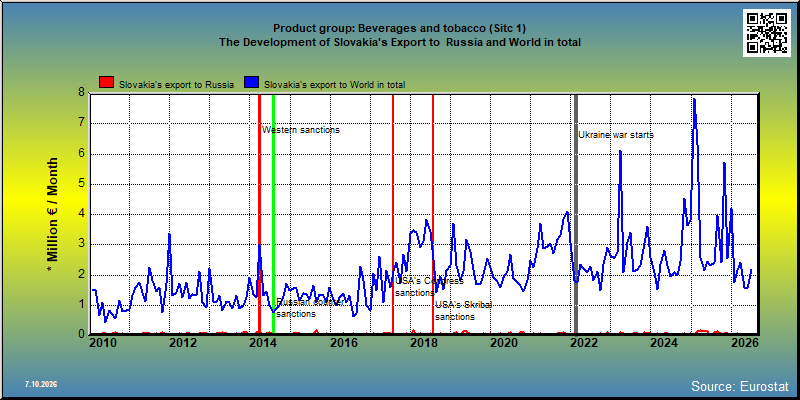
Task: Click the y-axis value 1
Action: coord(81,305)
